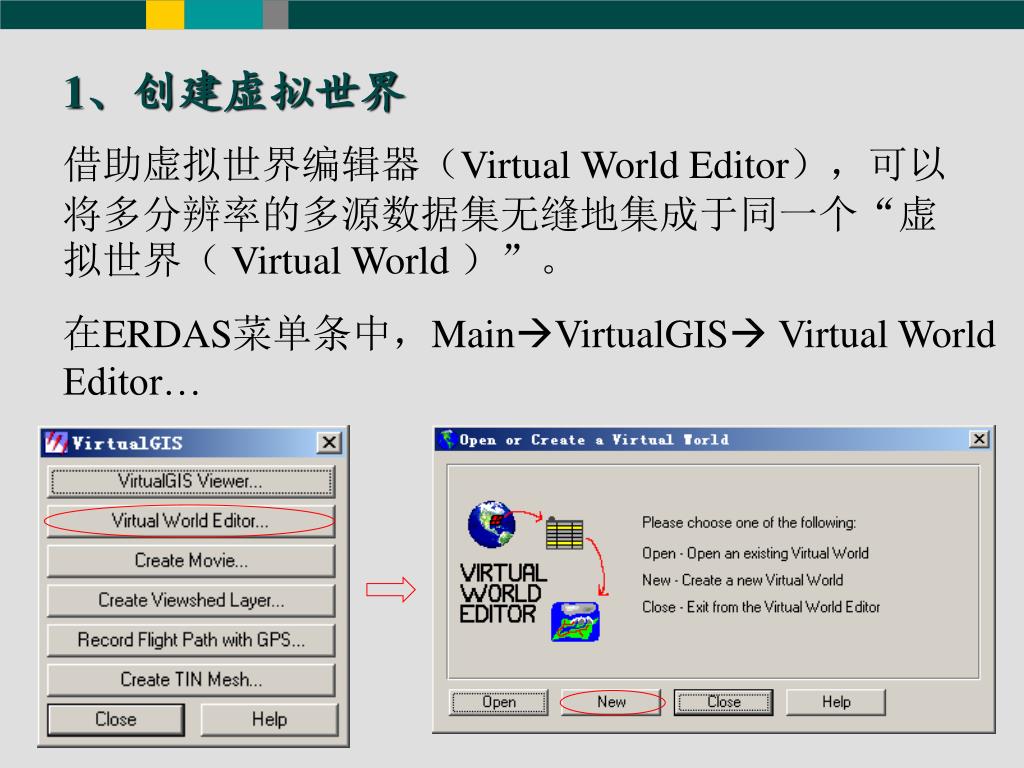Click the terrain scene icon with cloud
The width and height of the screenshot is (1024, 768).
(575, 622)
